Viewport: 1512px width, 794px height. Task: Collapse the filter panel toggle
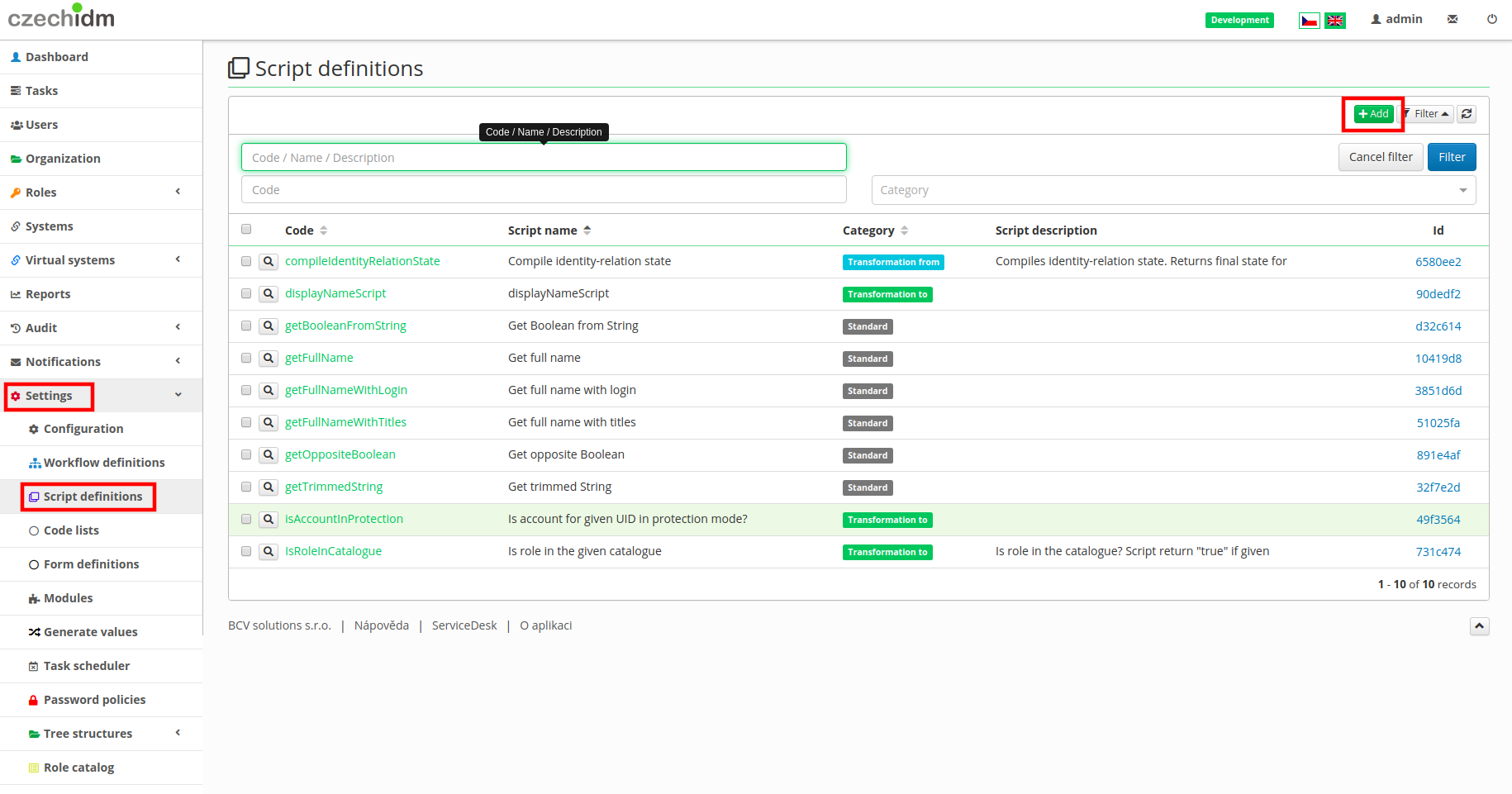(x=1427, y=114)
